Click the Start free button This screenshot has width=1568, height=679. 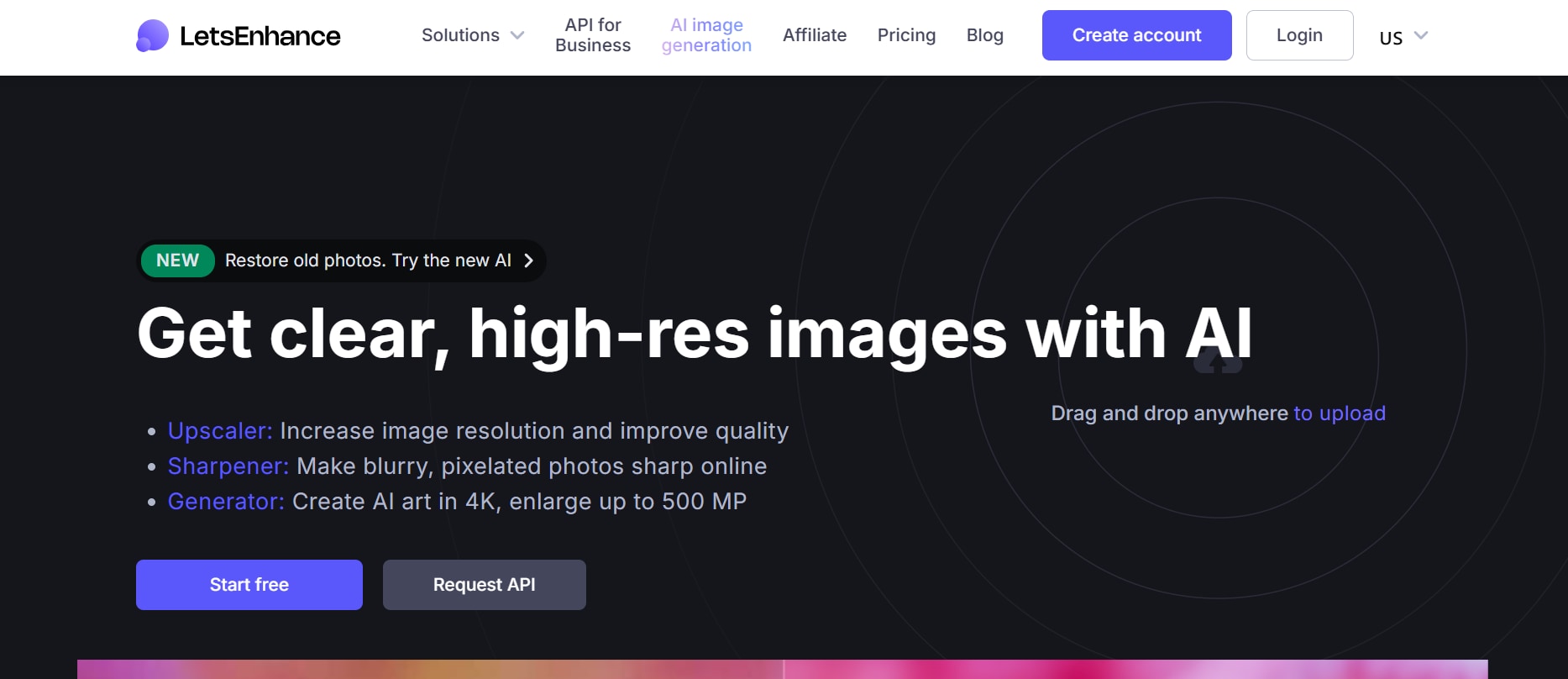tap(249, 585)
